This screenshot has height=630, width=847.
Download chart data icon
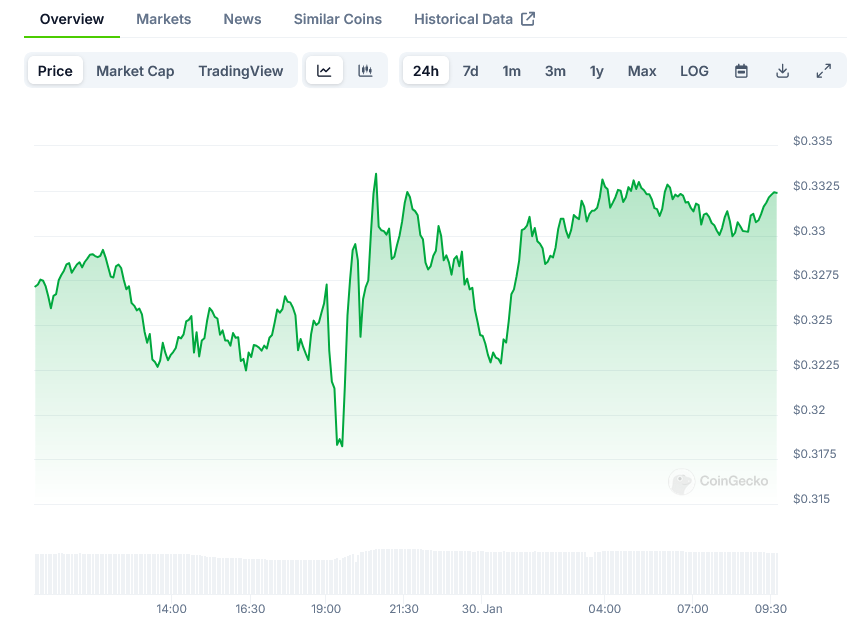click(782, 71)
